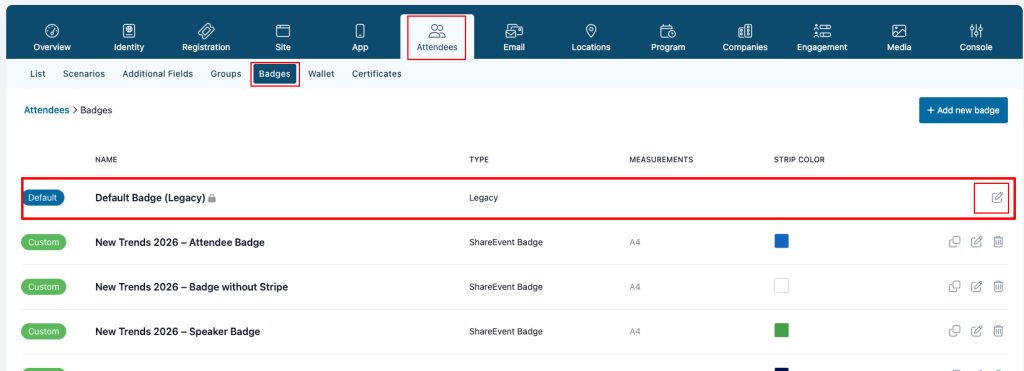Duplicate the Badge without Stripe
This screenshot has width=1024, height=371.
[954, 286]
